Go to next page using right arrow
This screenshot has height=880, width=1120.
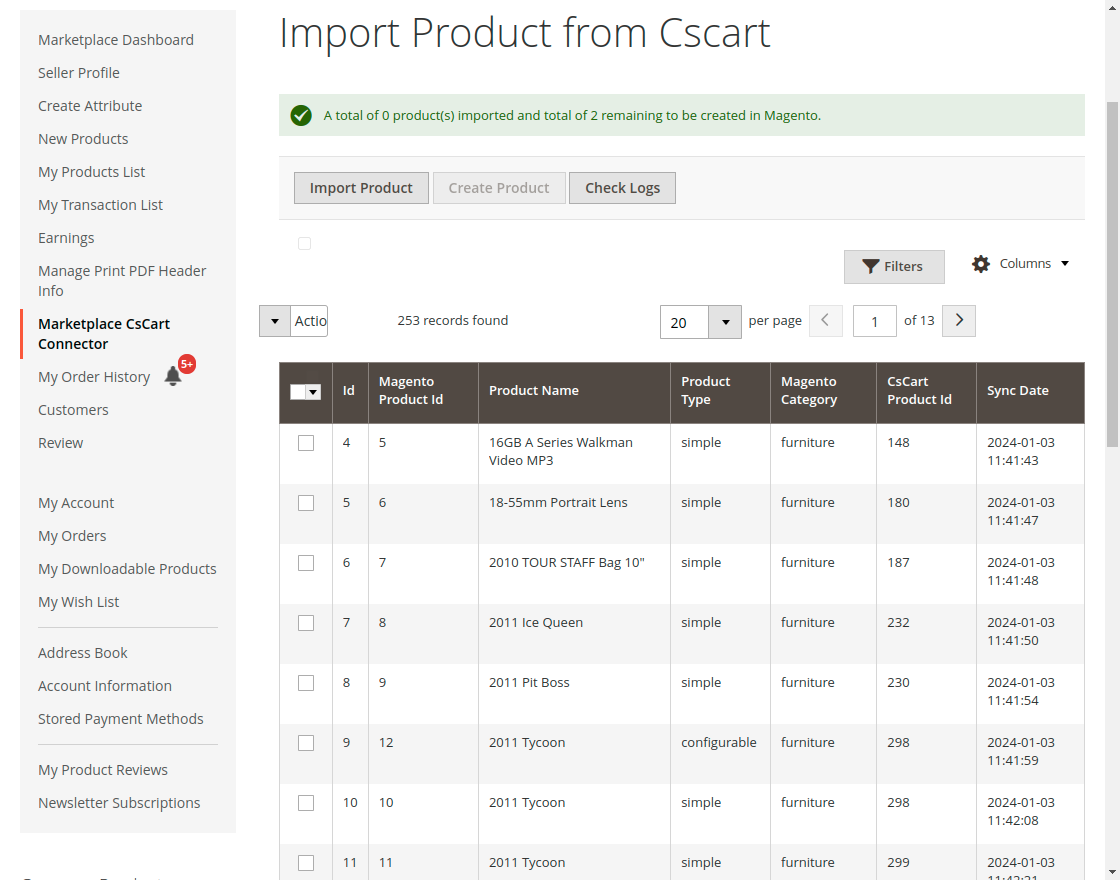click(x=959, y=321)
